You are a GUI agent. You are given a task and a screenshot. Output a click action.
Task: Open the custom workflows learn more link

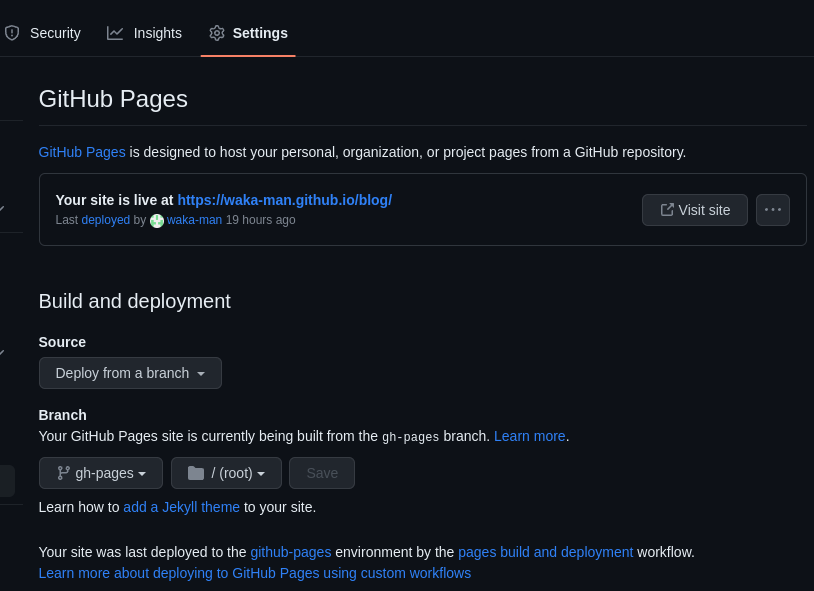(255, 573)
